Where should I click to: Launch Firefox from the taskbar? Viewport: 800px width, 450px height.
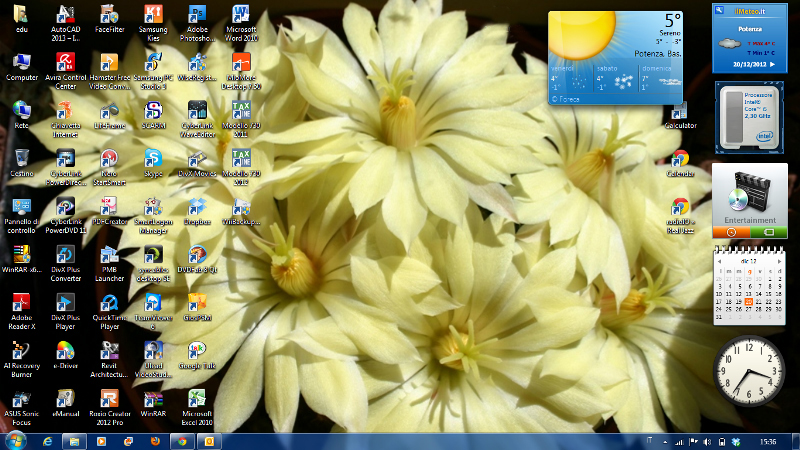click(155, 441)
